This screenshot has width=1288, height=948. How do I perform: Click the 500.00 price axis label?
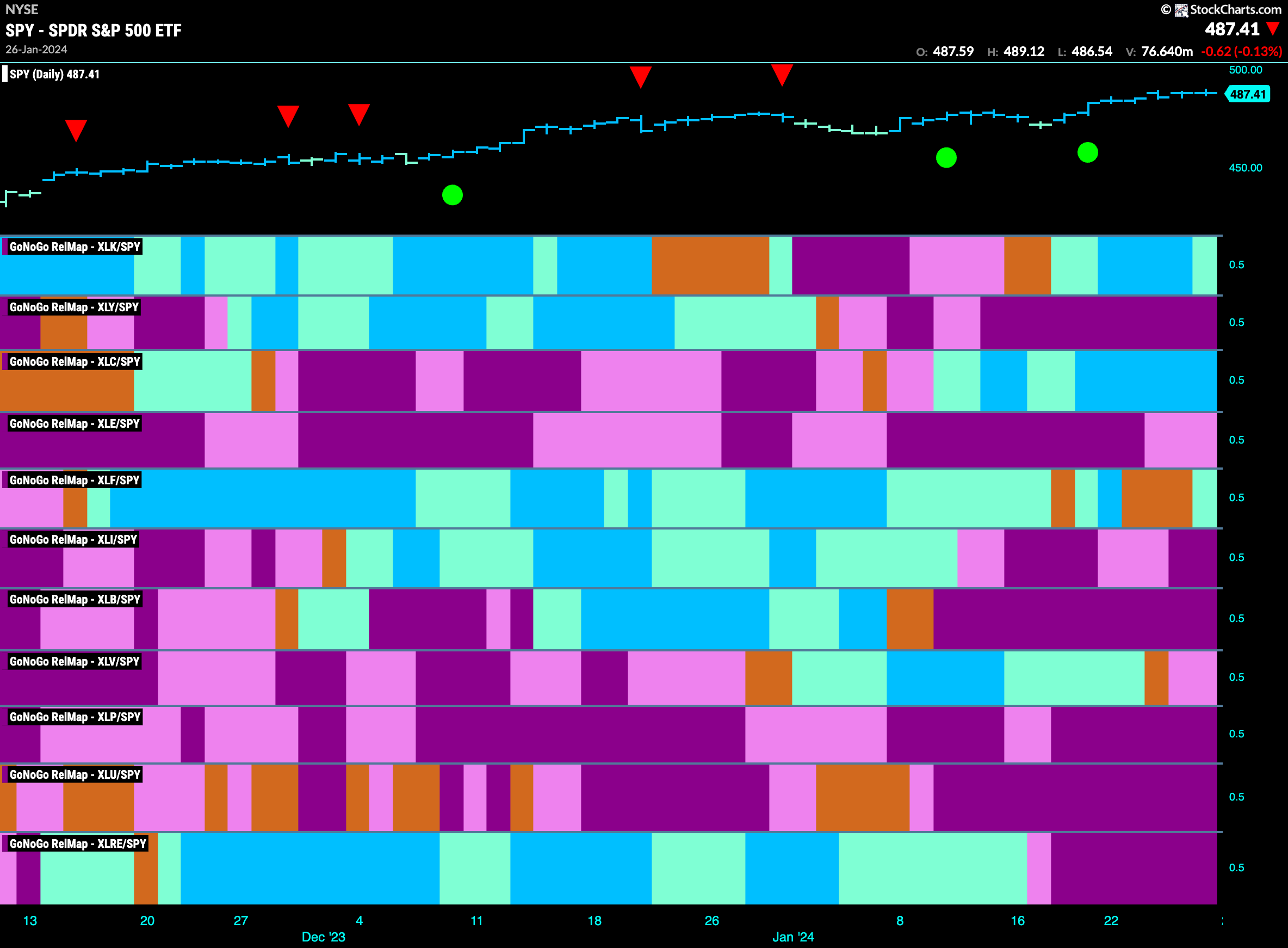point(1246,70)
